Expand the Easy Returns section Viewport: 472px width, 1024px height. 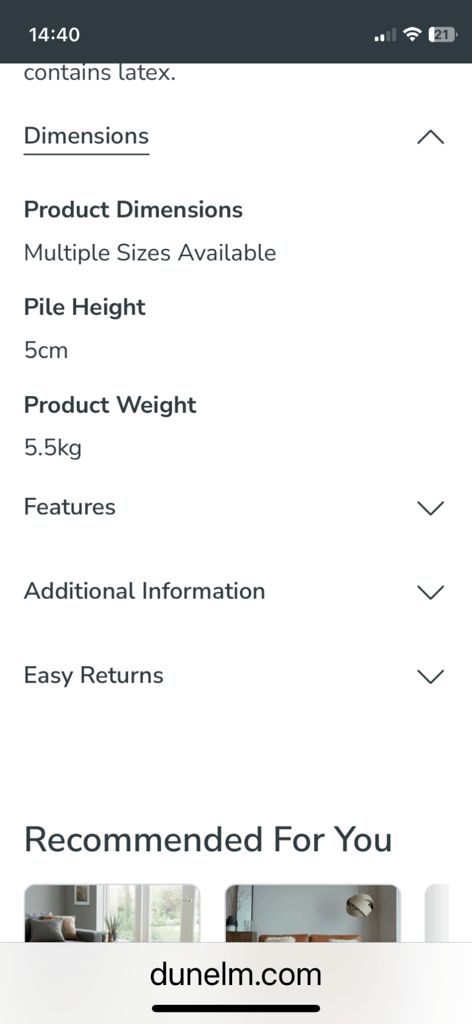tap(93, 675)
